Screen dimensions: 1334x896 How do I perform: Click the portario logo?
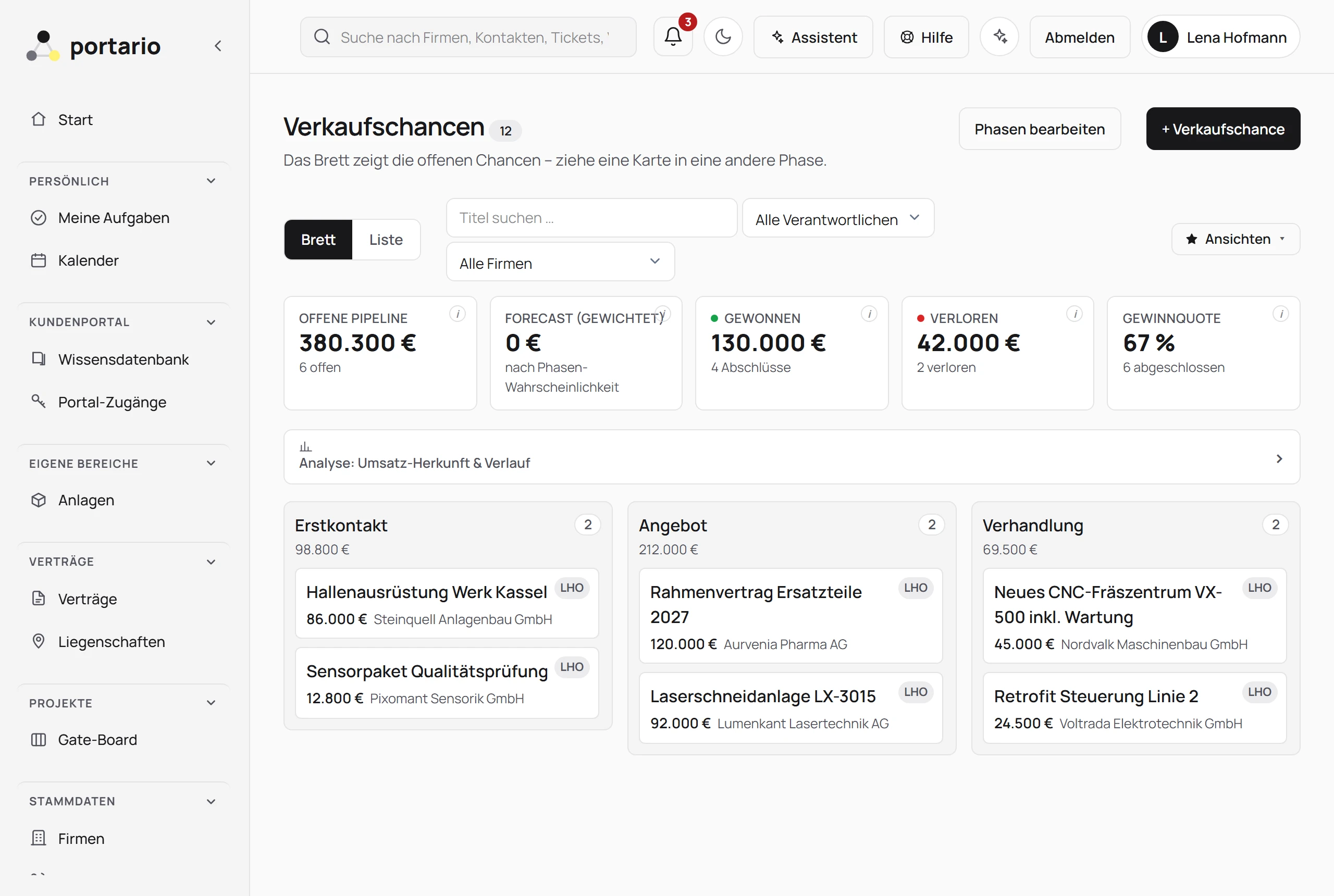[x=94, y=46]
